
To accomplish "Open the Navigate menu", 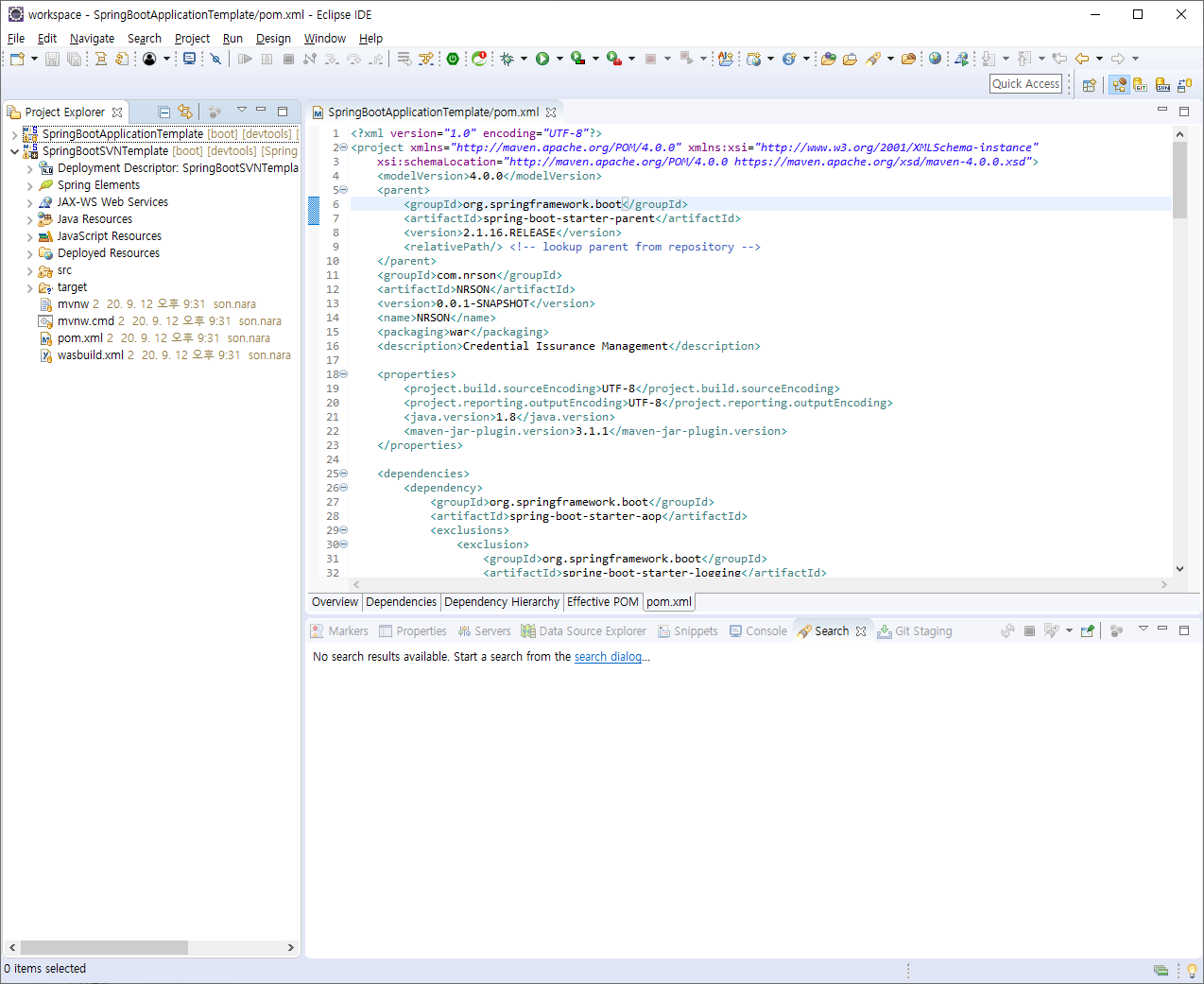I will click(x=92, y=39).
